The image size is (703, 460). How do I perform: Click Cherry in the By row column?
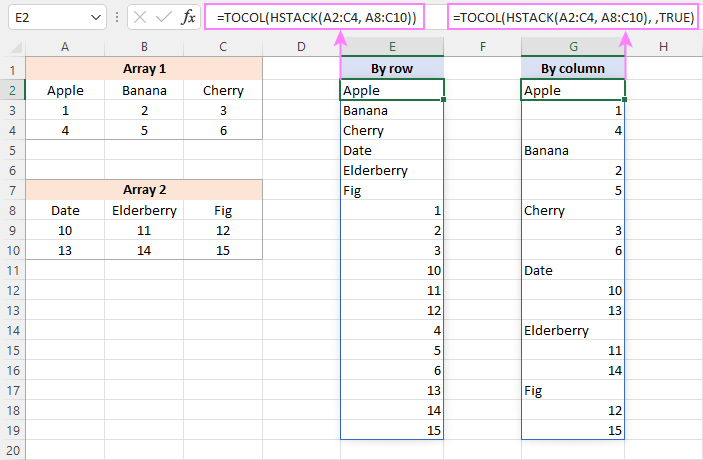tap(392, 130)
